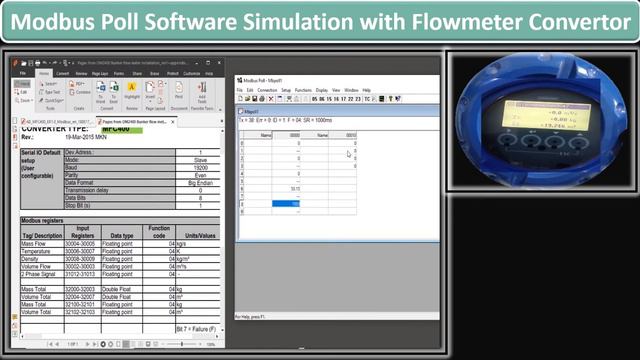Click function code 05 in Modbus Poll toolbar
The height and width of the screenshot is (360, 640).
point(315,99)
